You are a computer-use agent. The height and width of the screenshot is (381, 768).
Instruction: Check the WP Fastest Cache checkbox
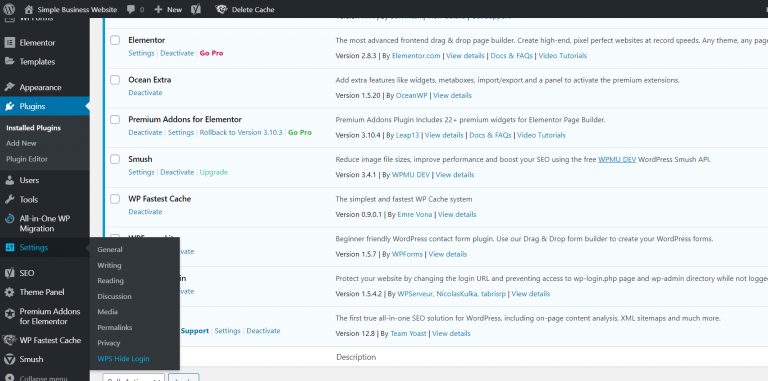point(115,199)
